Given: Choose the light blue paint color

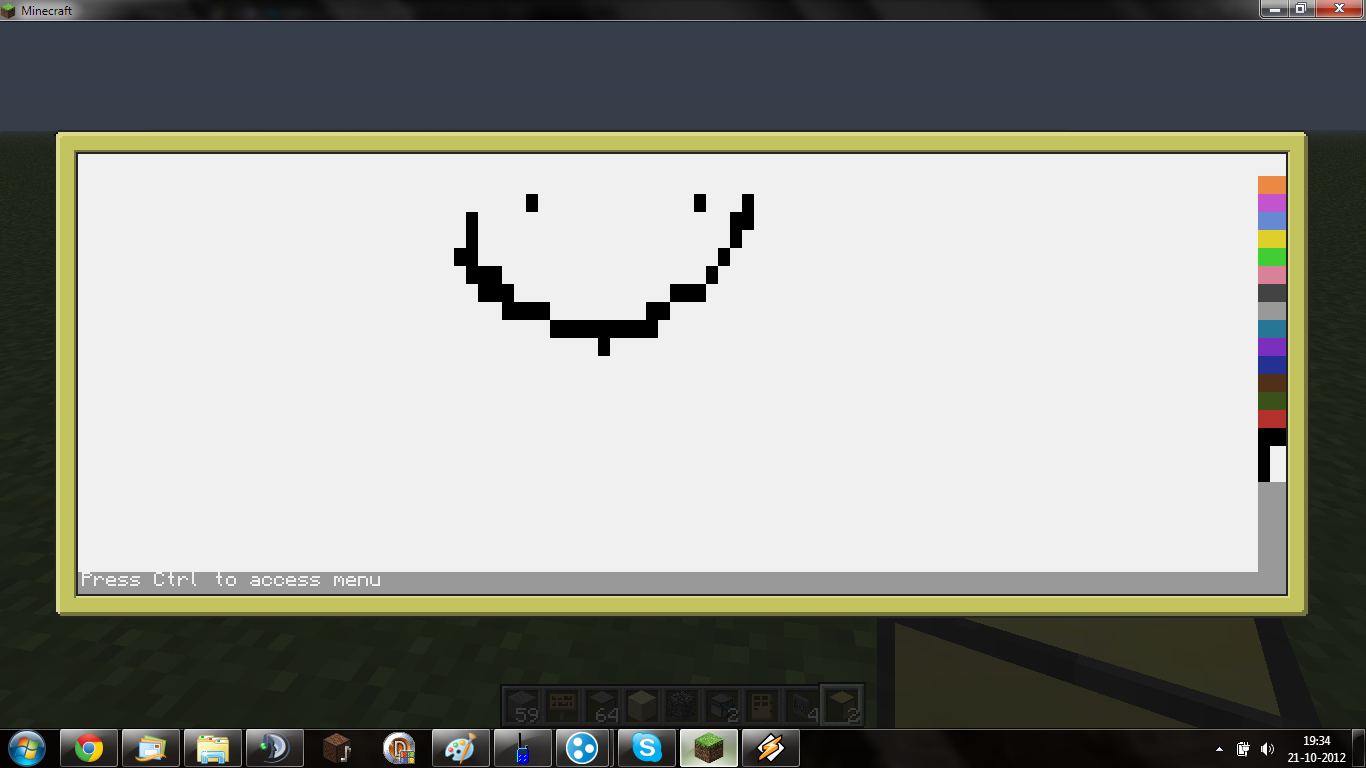Looking at the screenshot, I should [1271, 221].
